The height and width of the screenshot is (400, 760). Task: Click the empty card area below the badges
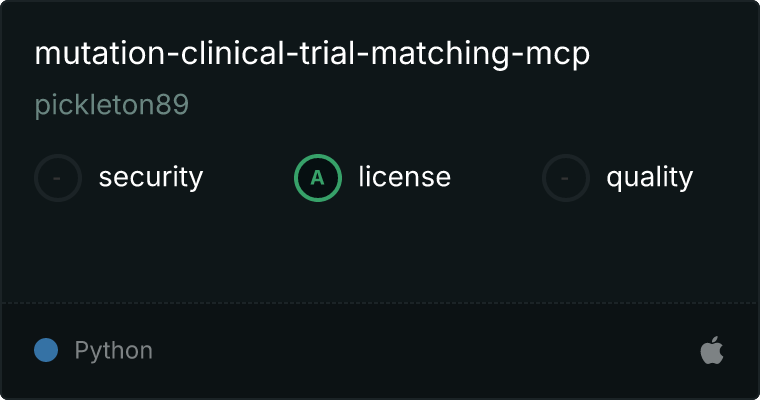(x=380, y=252)
